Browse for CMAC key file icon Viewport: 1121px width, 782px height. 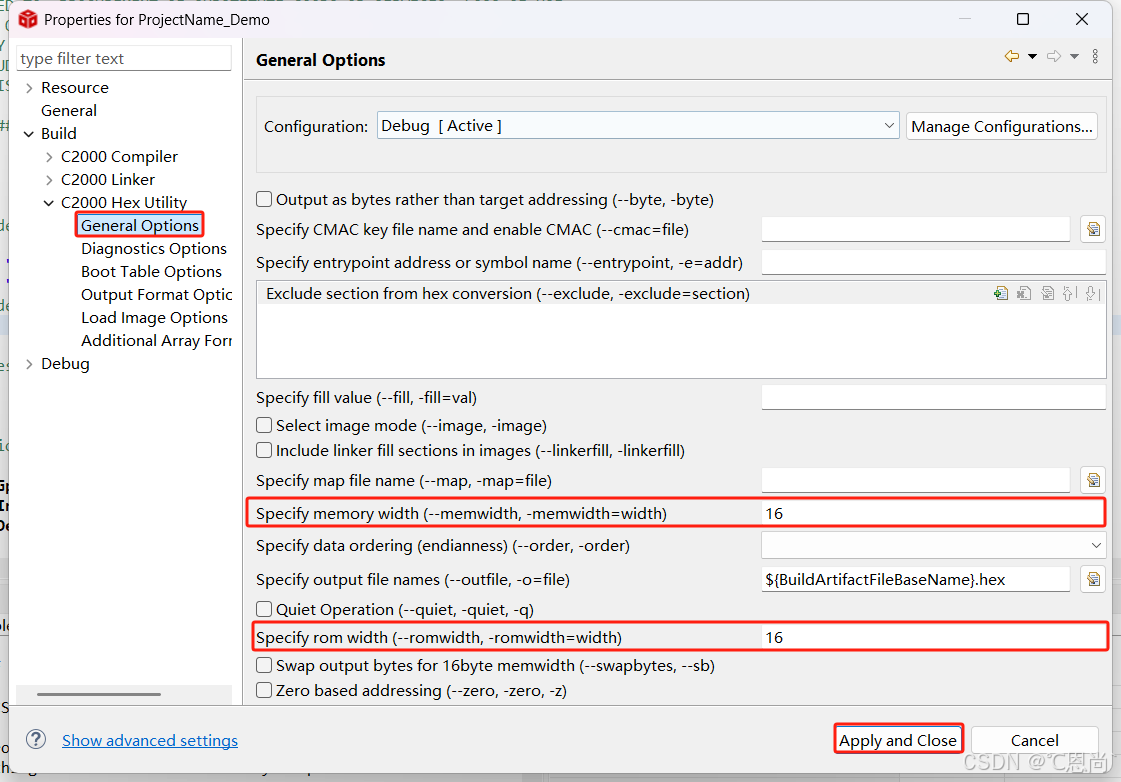pos(1093,229)
